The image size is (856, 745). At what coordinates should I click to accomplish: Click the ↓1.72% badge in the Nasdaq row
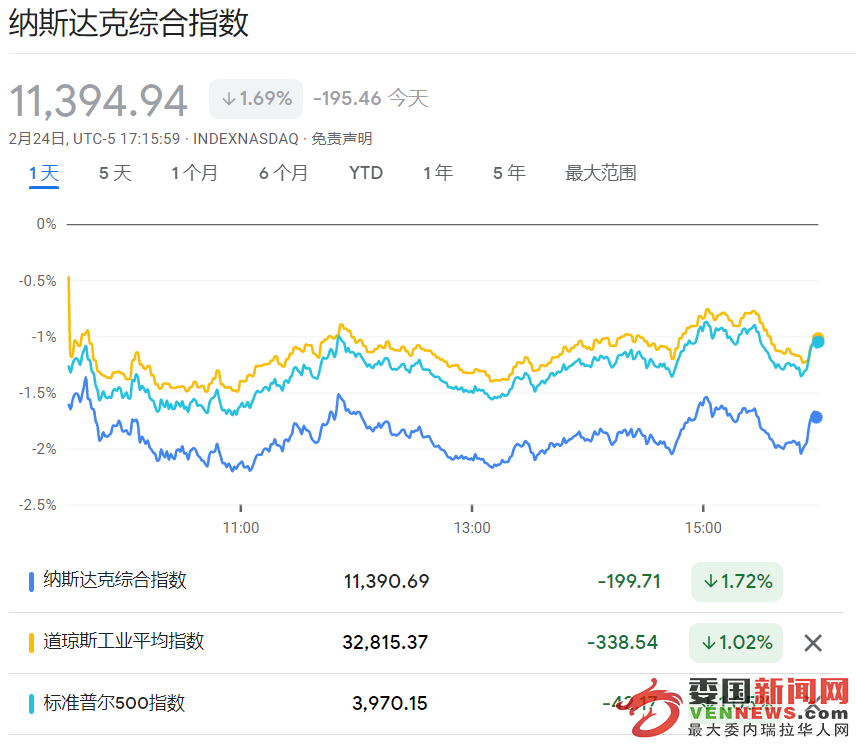pos(737,582)
